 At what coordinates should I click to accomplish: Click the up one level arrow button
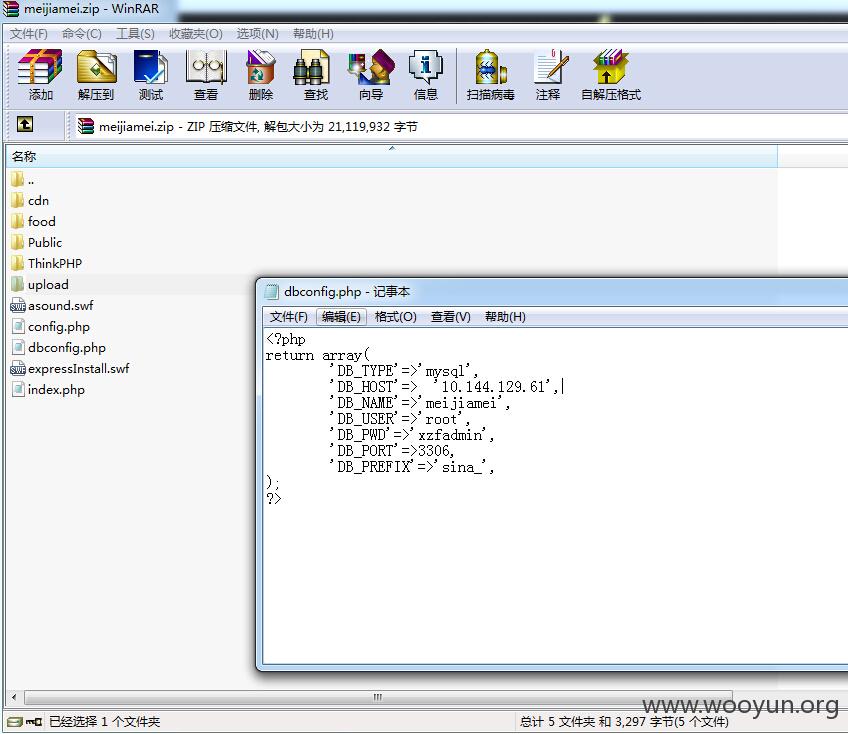(24, 124)
